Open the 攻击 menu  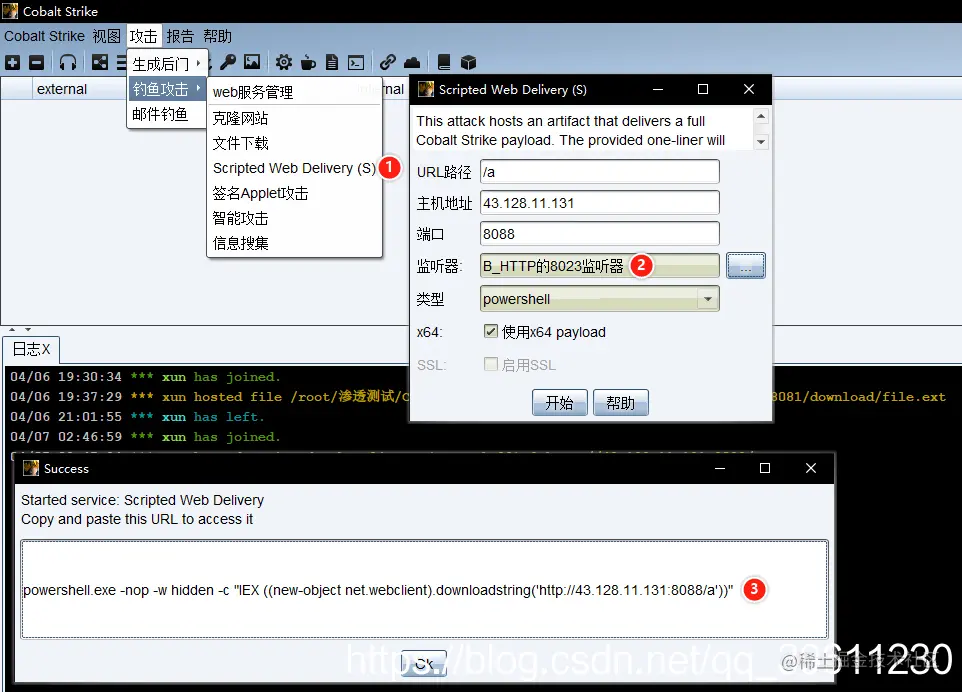pos(144,36)
